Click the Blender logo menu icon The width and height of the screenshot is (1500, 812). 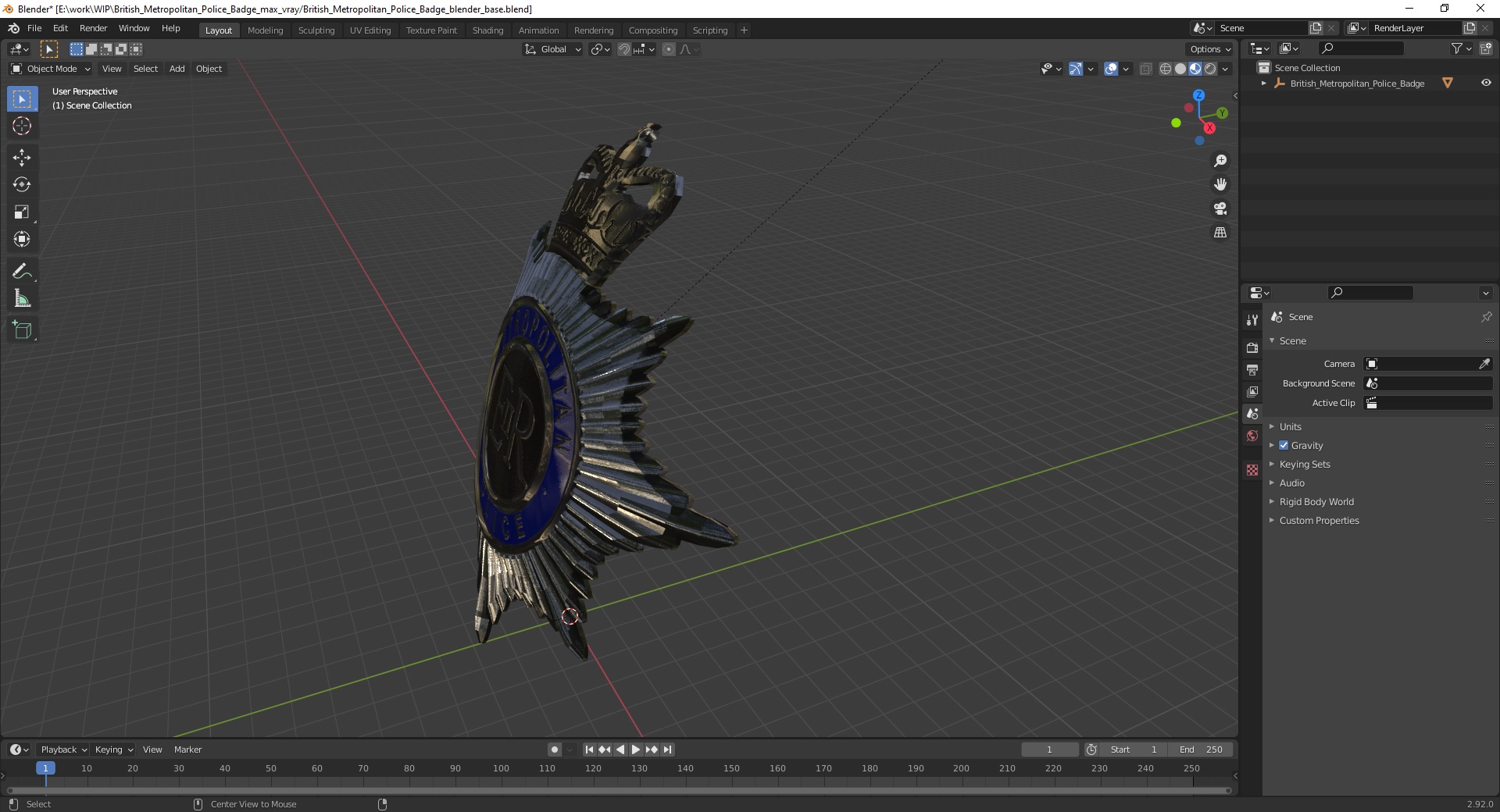tap(13, 28)
